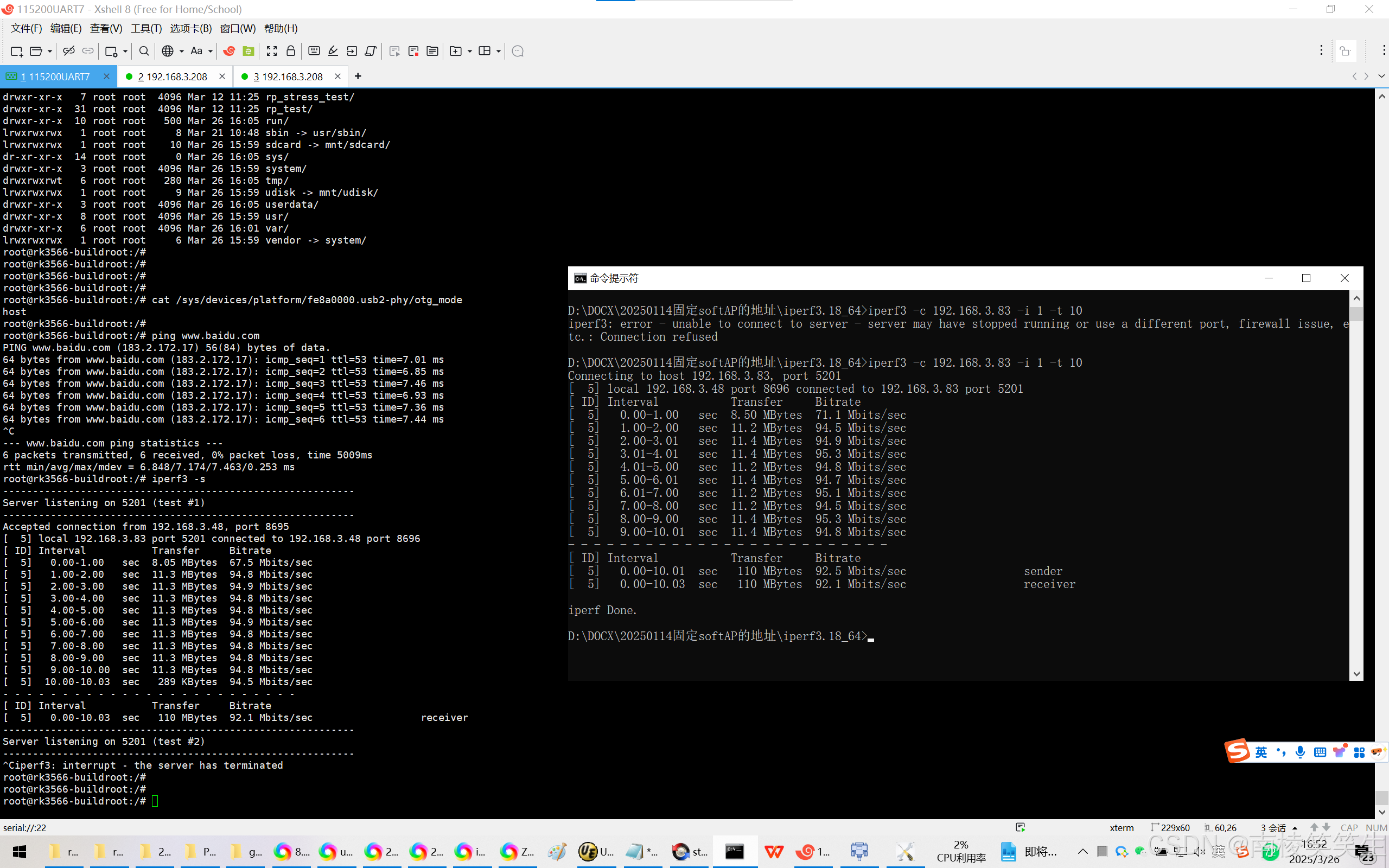Launch Xftp green folder icon

tap(248, 51)
